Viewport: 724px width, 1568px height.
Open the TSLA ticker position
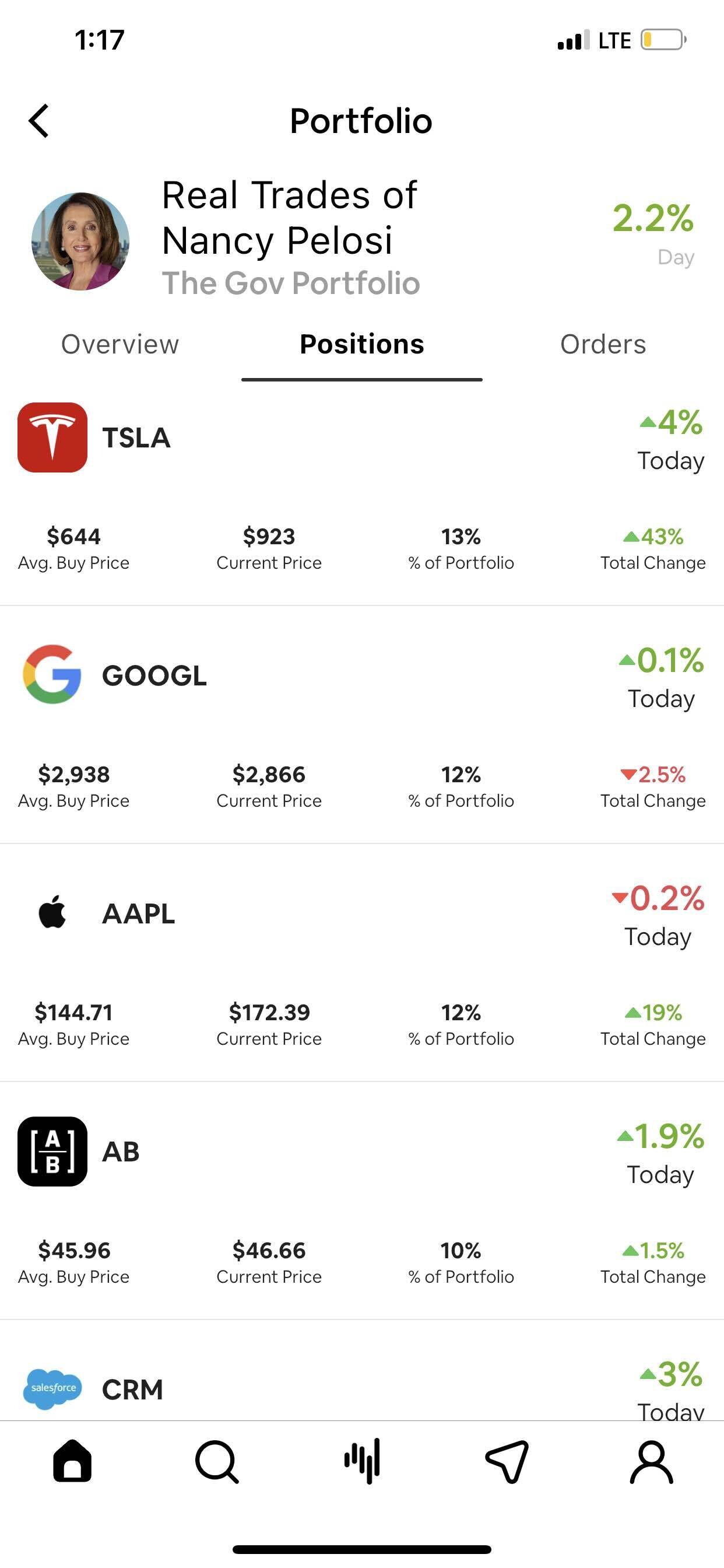136,437
